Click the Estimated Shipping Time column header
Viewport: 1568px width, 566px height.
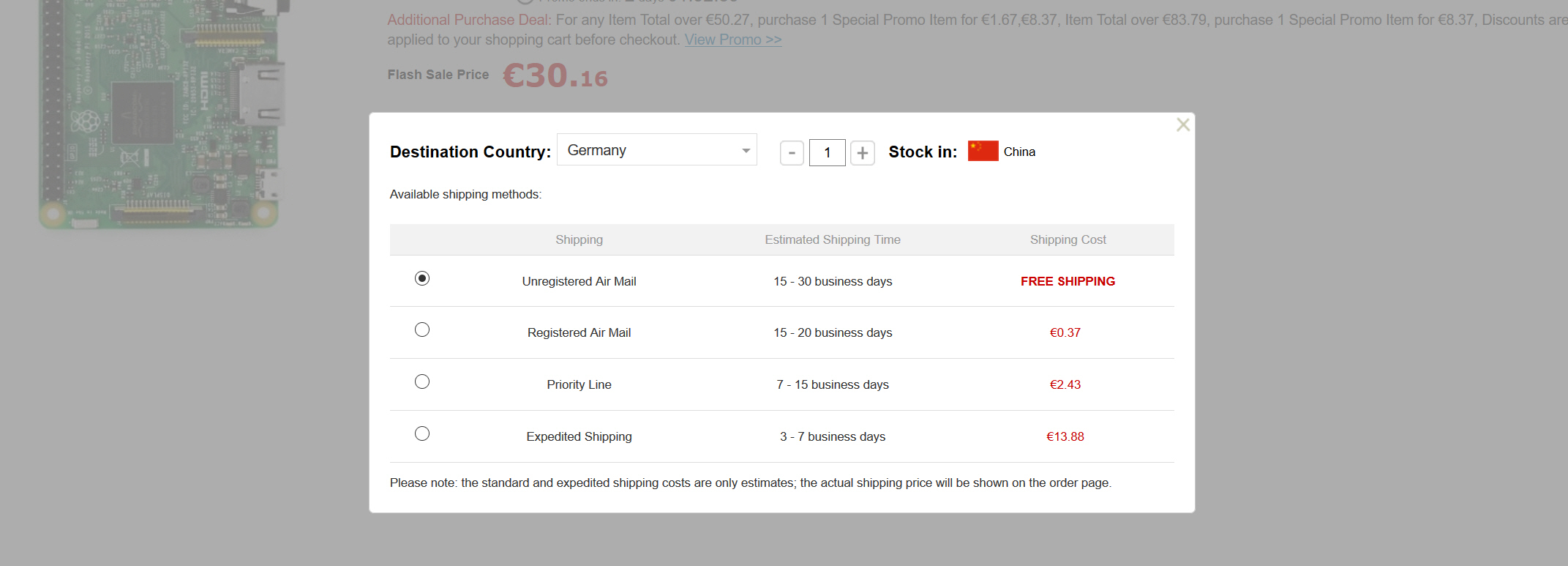pos(833,239)
